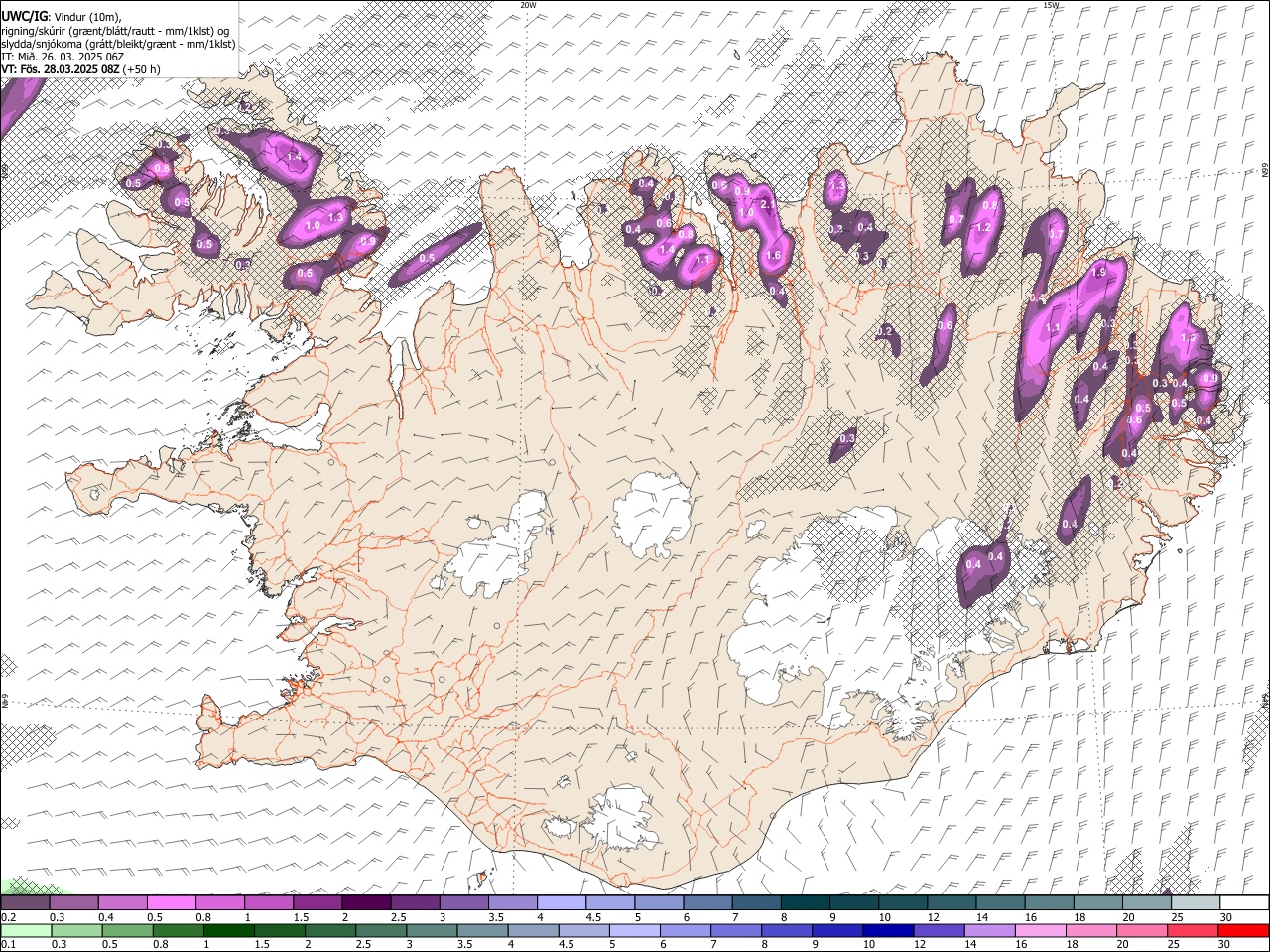This screenshot has width=1270, height=952.
Task: Pick the dark teal 8 snow scale swatch
Action: [x=805, y=902]
